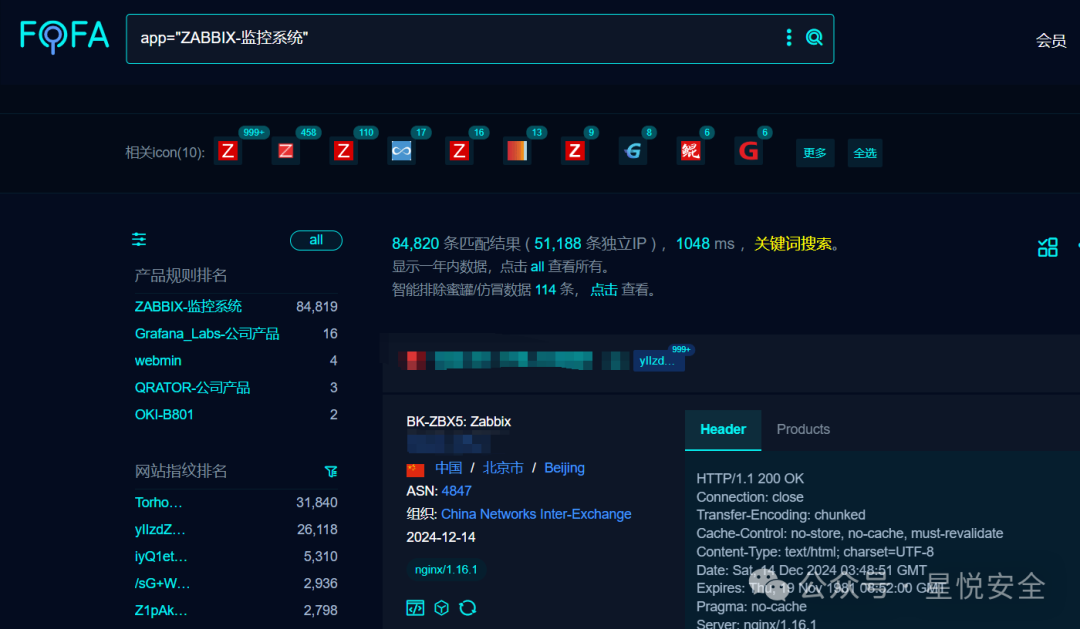Filter by QRATOR-公司产品

[192, 388]
